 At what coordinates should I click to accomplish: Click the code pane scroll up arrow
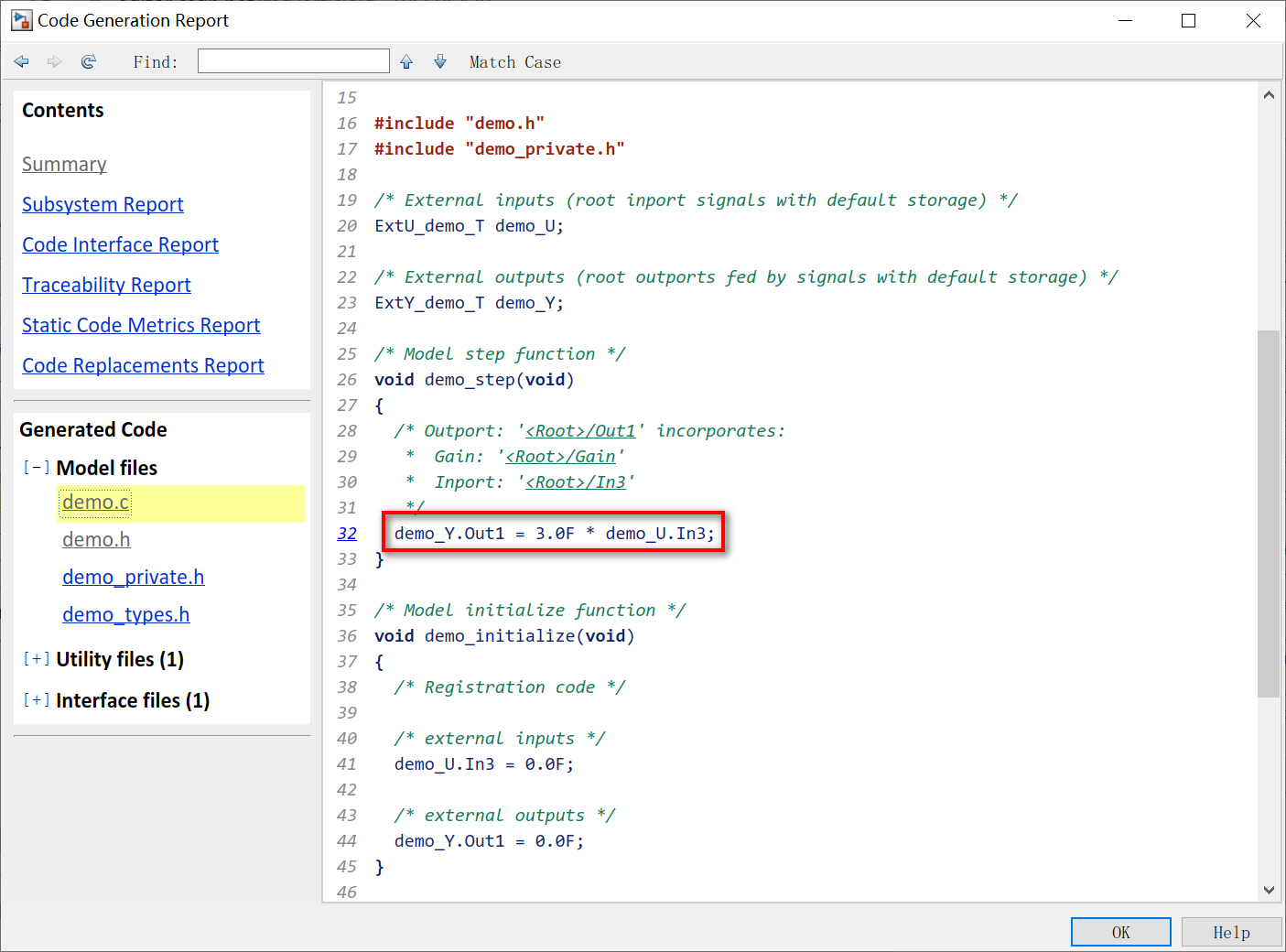1269,95
